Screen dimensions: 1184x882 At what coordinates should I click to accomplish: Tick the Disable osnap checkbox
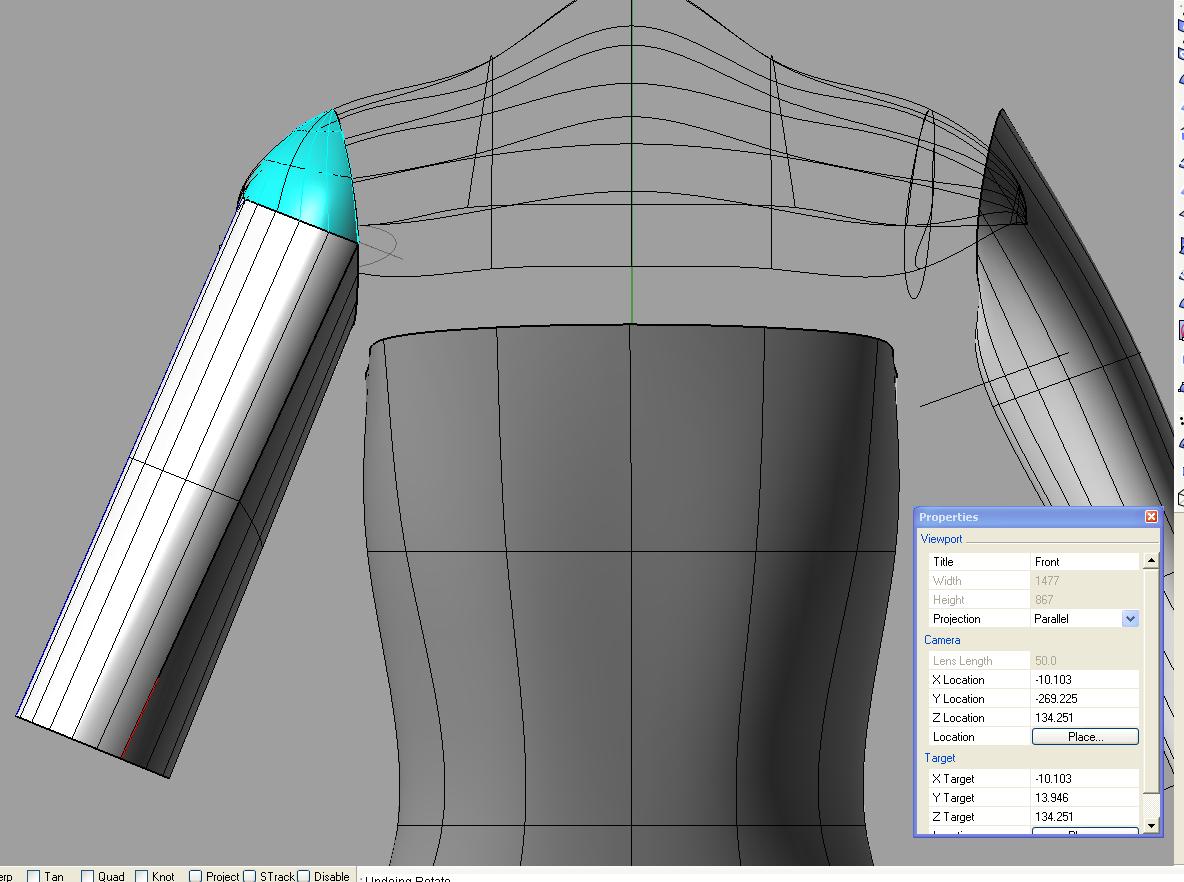[303, 876]
